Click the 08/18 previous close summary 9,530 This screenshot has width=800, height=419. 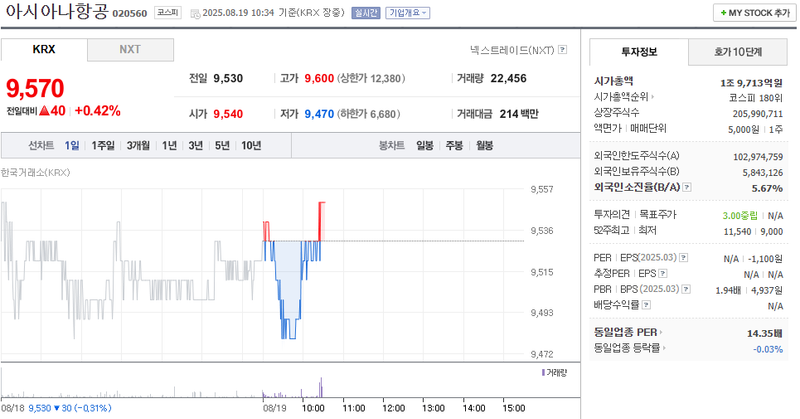click(x=40, y=408)
